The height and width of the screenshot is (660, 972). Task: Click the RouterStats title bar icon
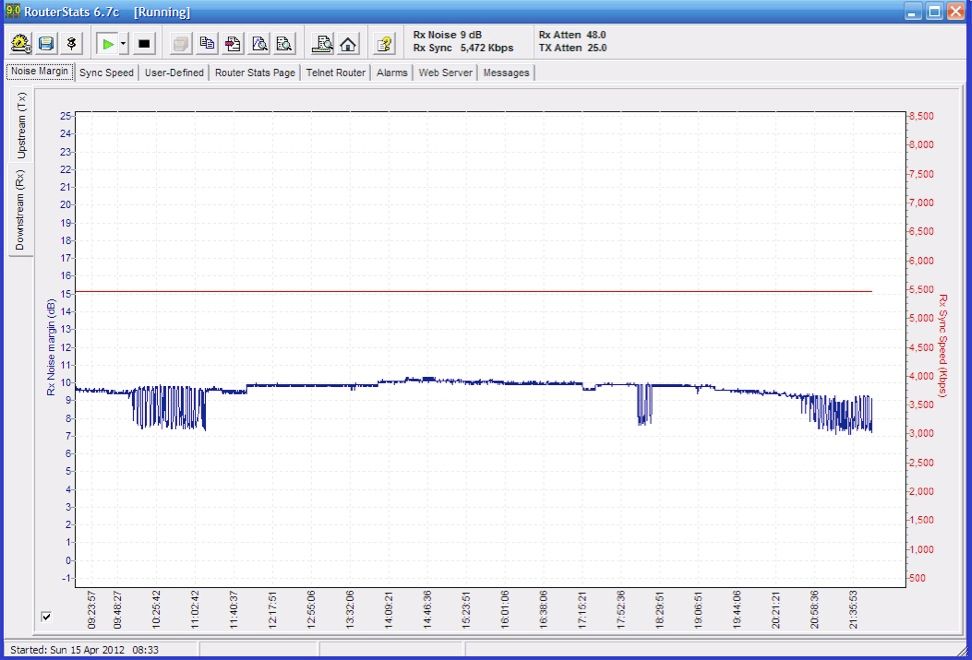13,11
